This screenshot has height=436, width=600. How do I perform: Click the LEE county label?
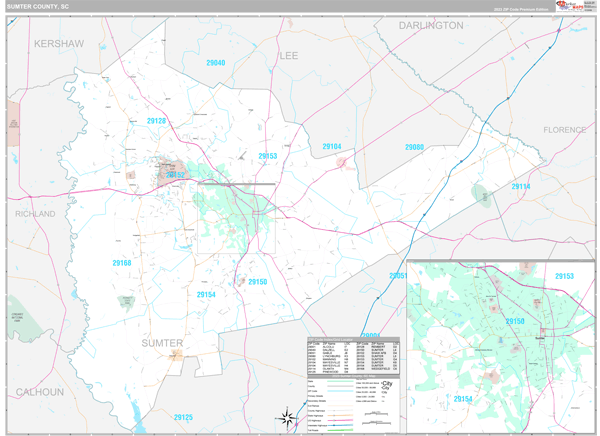289,56
